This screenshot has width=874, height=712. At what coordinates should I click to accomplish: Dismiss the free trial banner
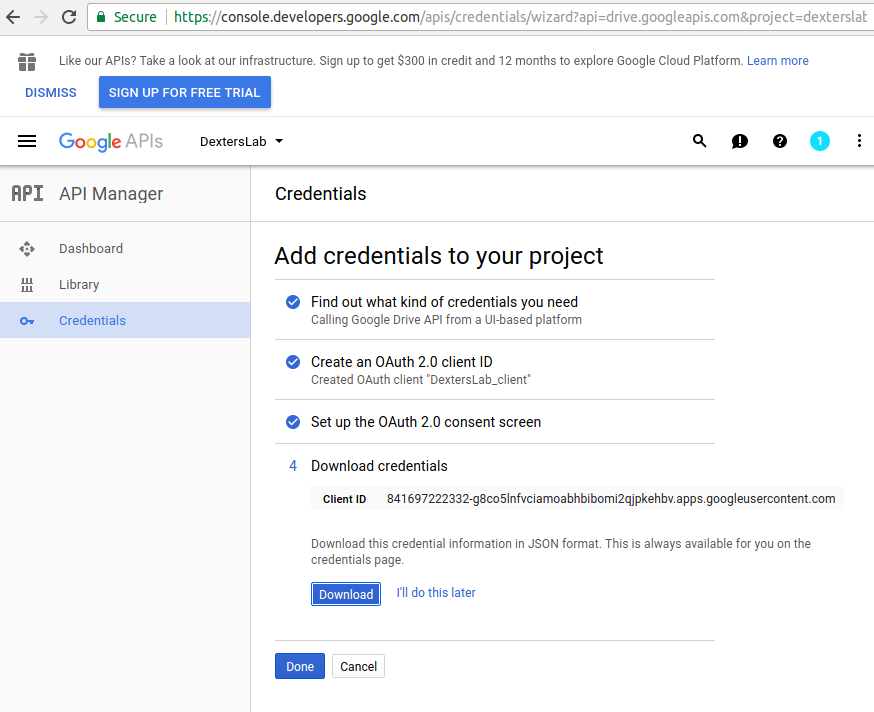(x=51, y=93)
